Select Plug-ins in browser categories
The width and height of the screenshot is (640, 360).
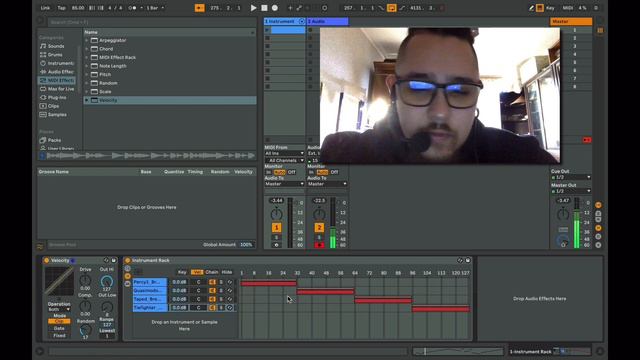[x=57, y=98]
